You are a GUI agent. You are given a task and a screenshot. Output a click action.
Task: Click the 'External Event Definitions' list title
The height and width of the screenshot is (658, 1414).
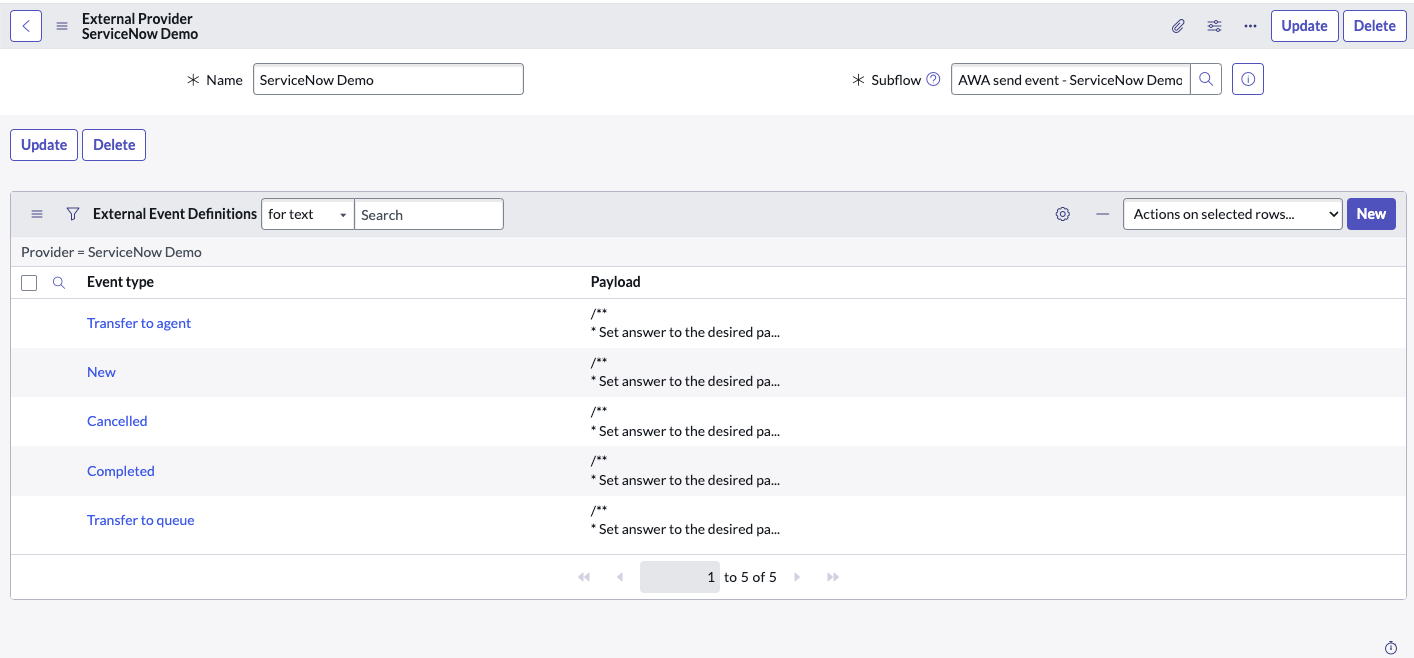tap(175, 214)
